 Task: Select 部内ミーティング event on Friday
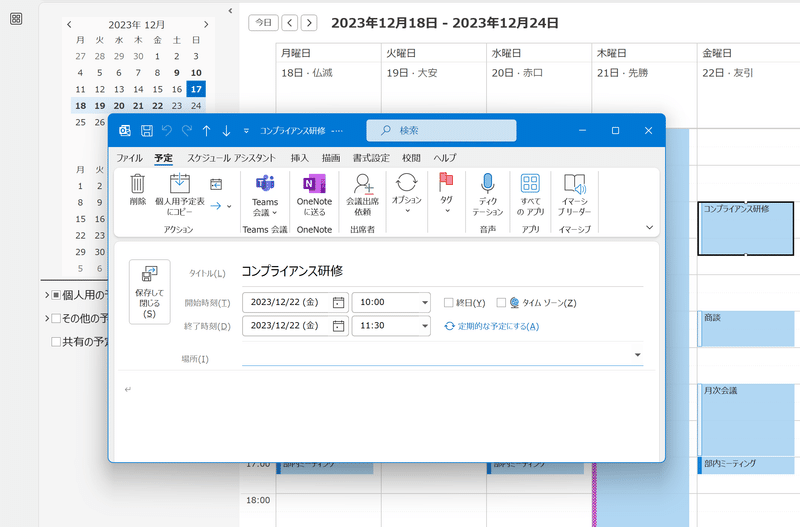tap(745, 465)
